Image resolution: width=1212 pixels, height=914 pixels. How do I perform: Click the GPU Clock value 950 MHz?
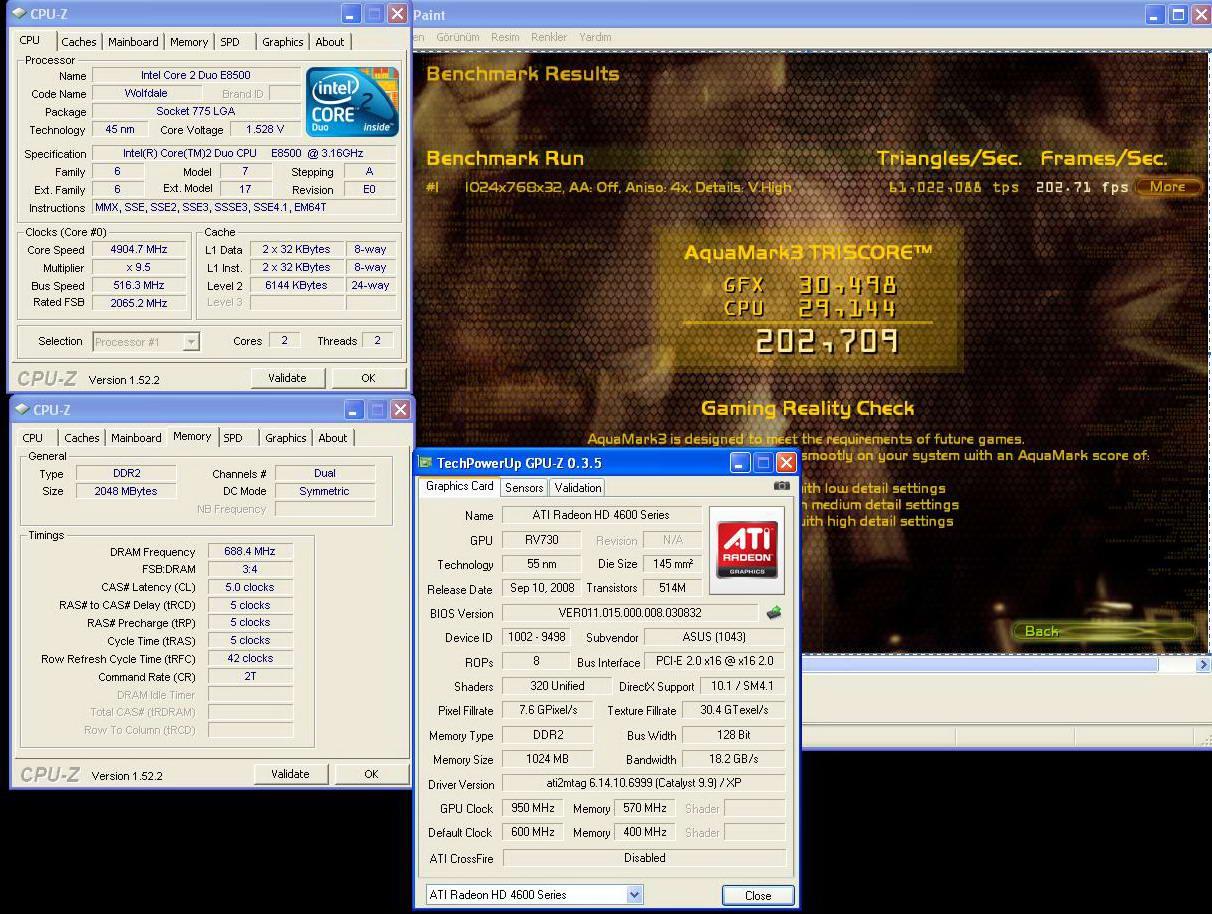pyautogui.click(x=532, y=808)
